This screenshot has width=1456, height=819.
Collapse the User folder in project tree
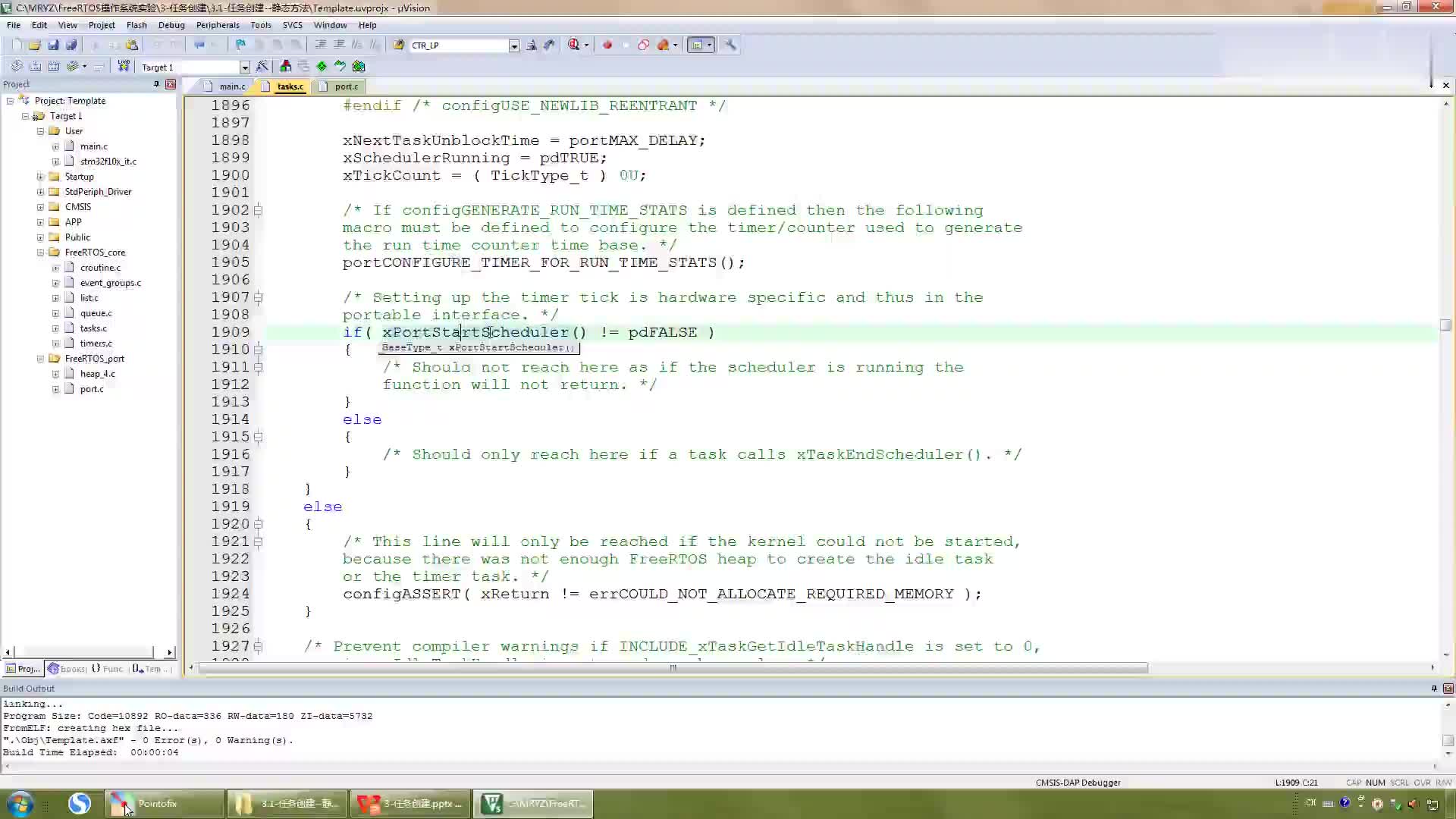pyautogui.click(x=40, y=131)
